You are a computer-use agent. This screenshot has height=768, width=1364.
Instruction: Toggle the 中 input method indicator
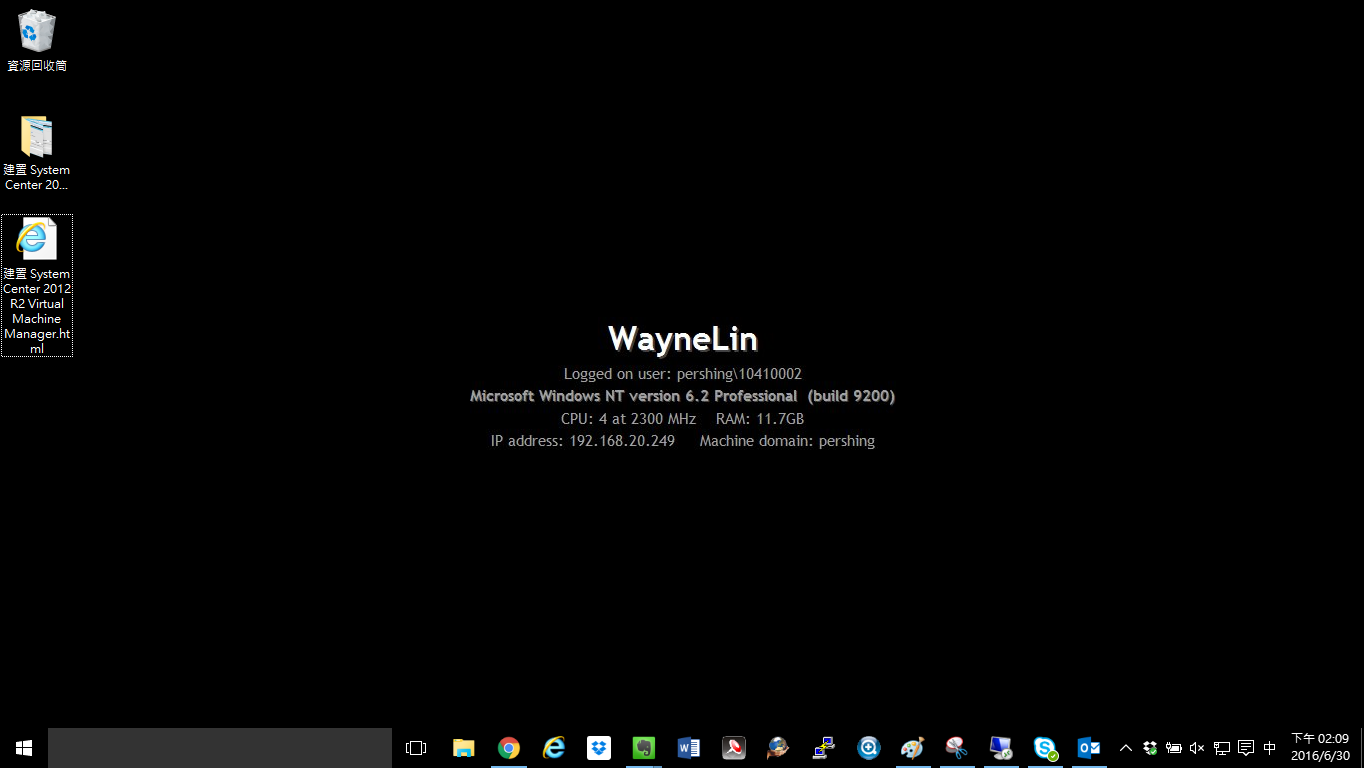coord(1270,748)
